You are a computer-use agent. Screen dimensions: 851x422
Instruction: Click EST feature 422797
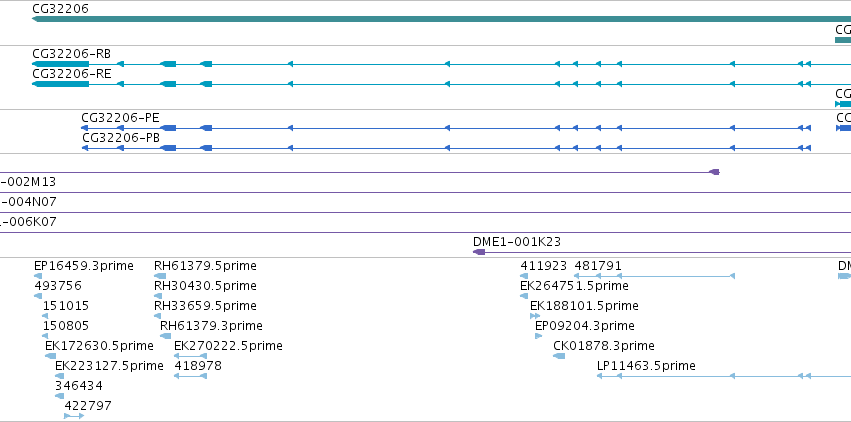(88, 406)
